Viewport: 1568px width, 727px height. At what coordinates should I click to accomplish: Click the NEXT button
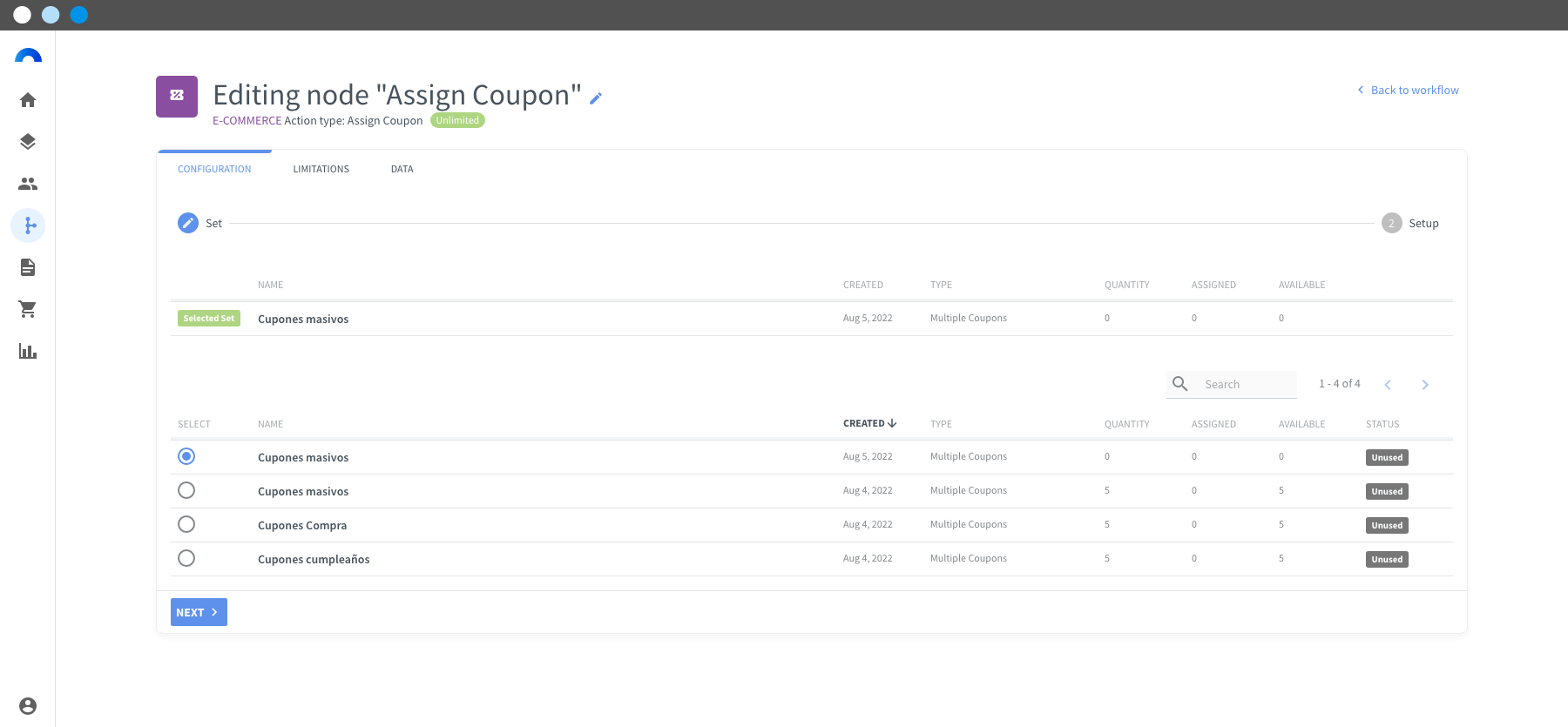(x=199, y=612)
